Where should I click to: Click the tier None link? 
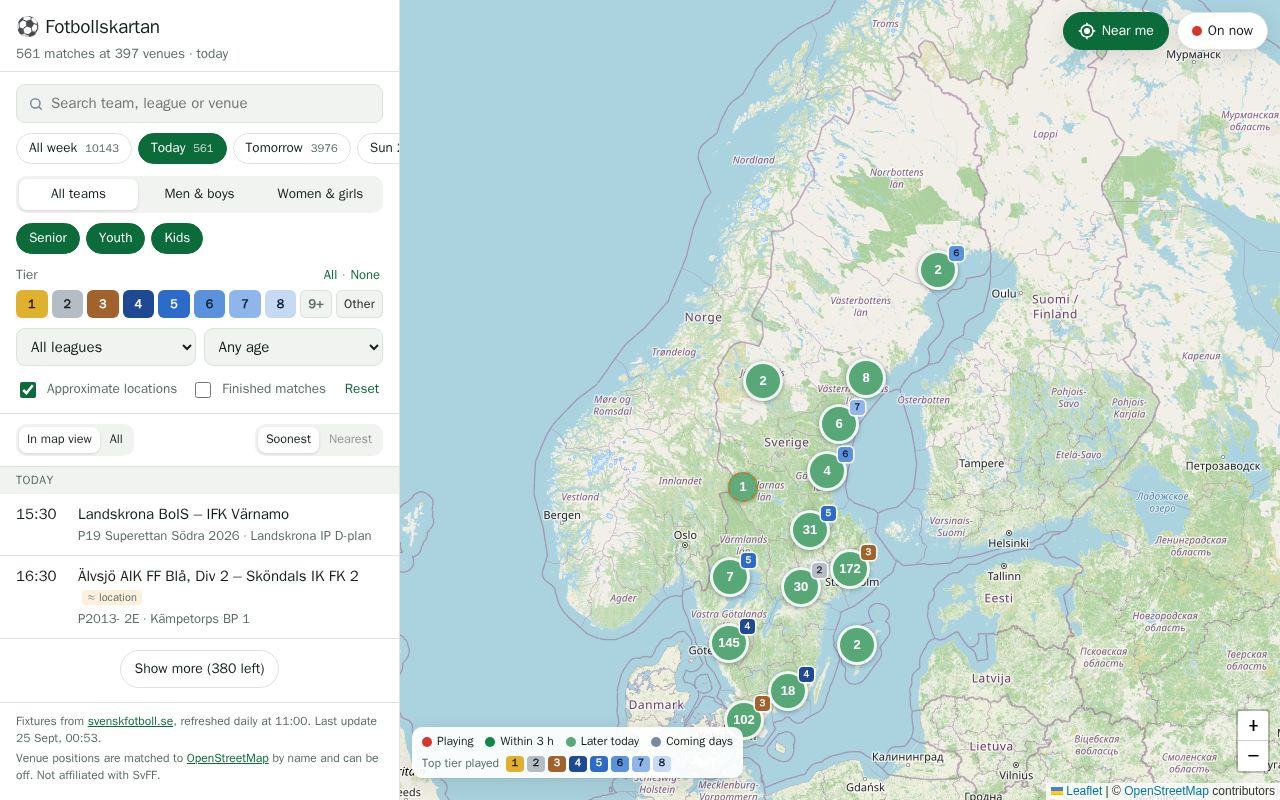365,275
